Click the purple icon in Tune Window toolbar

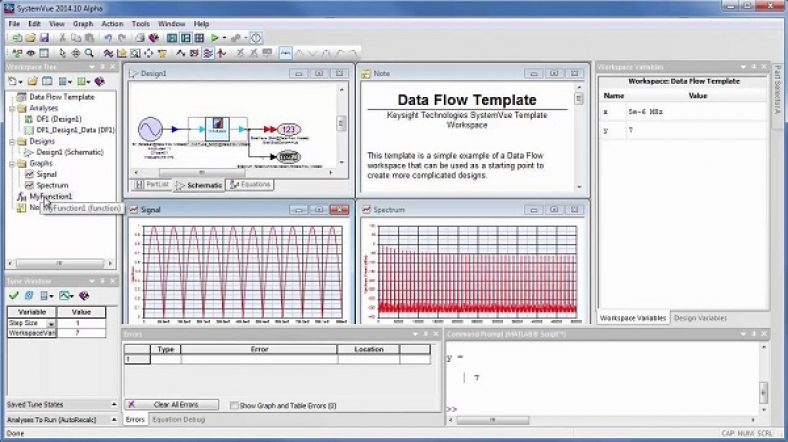coord(84,296)
